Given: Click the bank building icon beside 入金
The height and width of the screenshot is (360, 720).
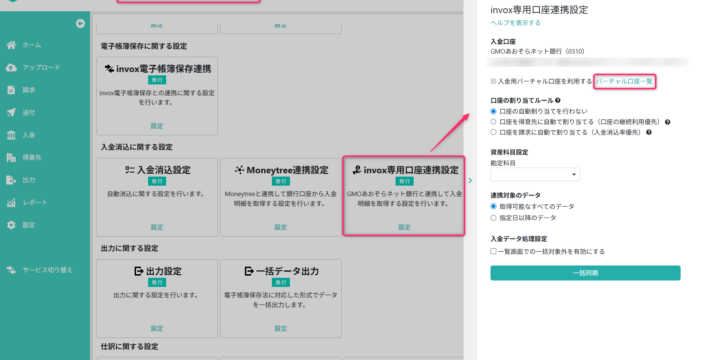Looking at the screenshot, I should (11, 135).
